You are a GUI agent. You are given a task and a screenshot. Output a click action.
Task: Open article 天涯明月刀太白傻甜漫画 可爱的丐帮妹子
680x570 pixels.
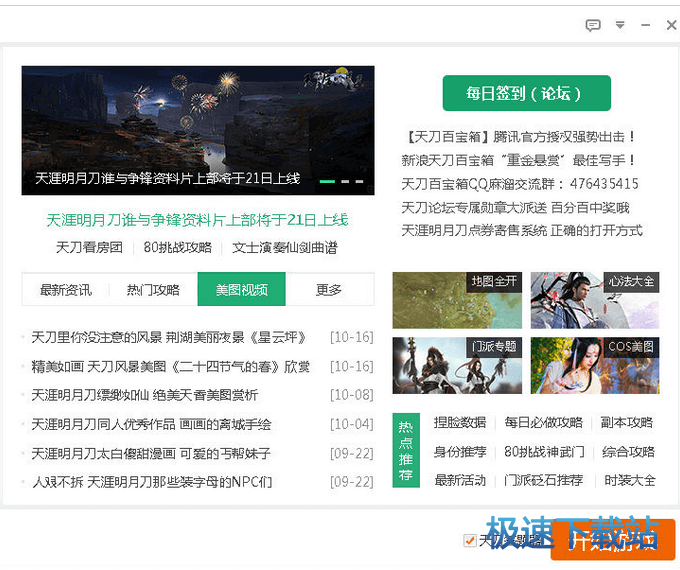pos(151,454)
